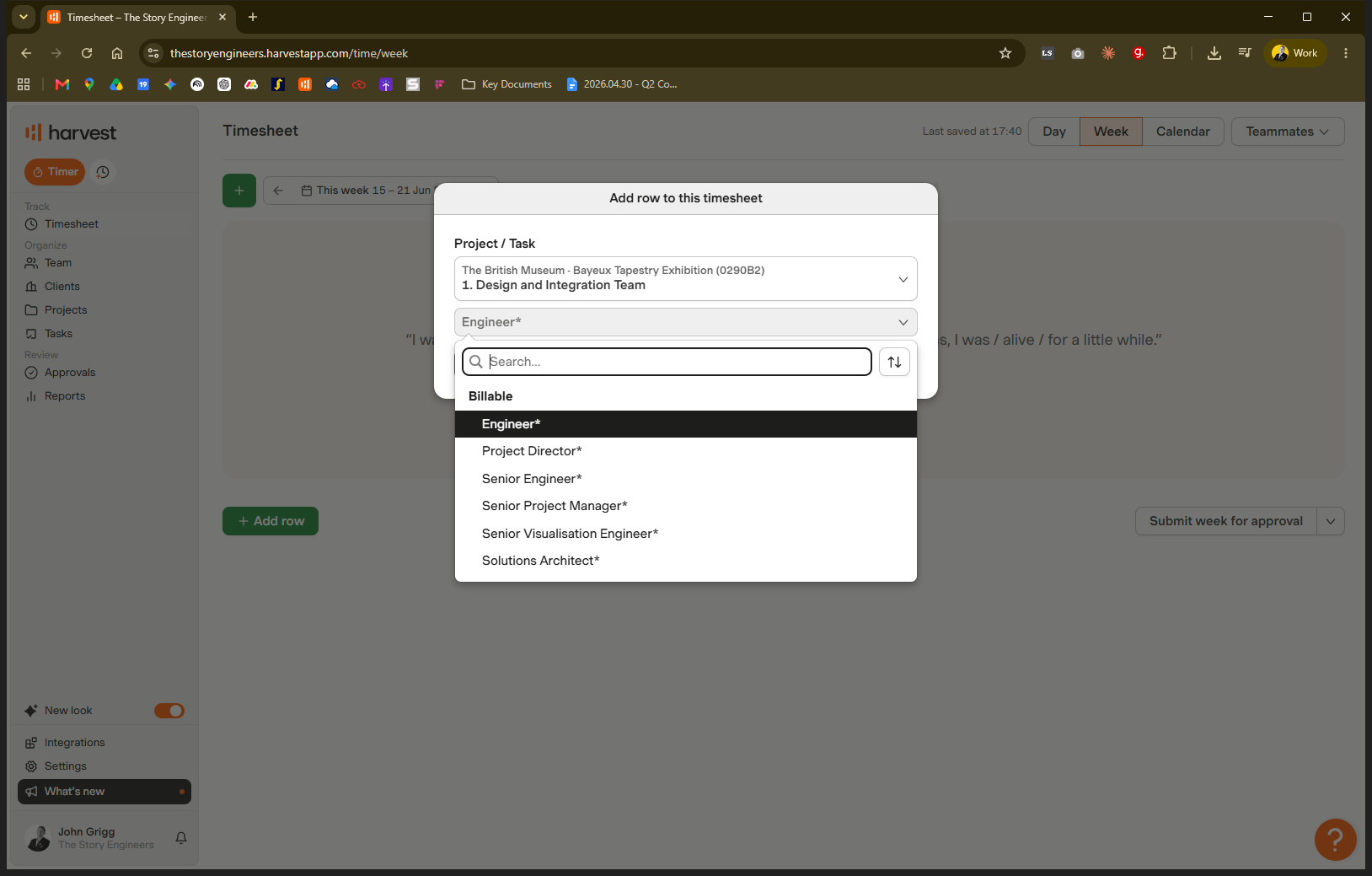Collapse the Engineer* task dropdown
Screen dimensions: 1372x876
[x=685, y=322]
